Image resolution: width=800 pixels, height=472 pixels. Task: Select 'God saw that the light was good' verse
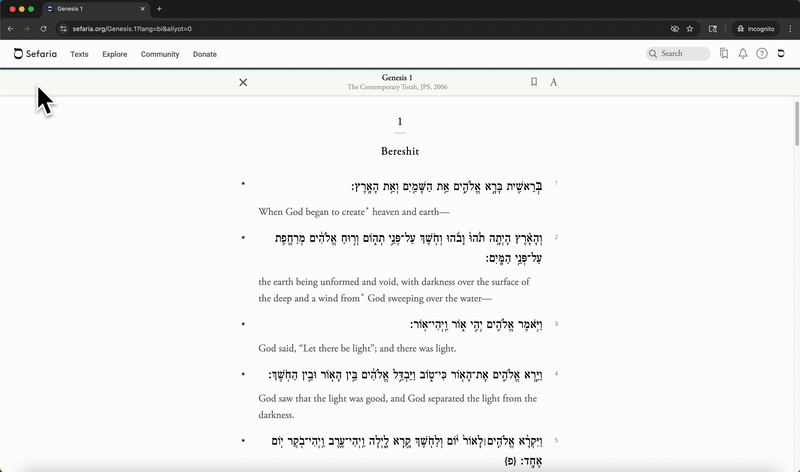point(397,407)
